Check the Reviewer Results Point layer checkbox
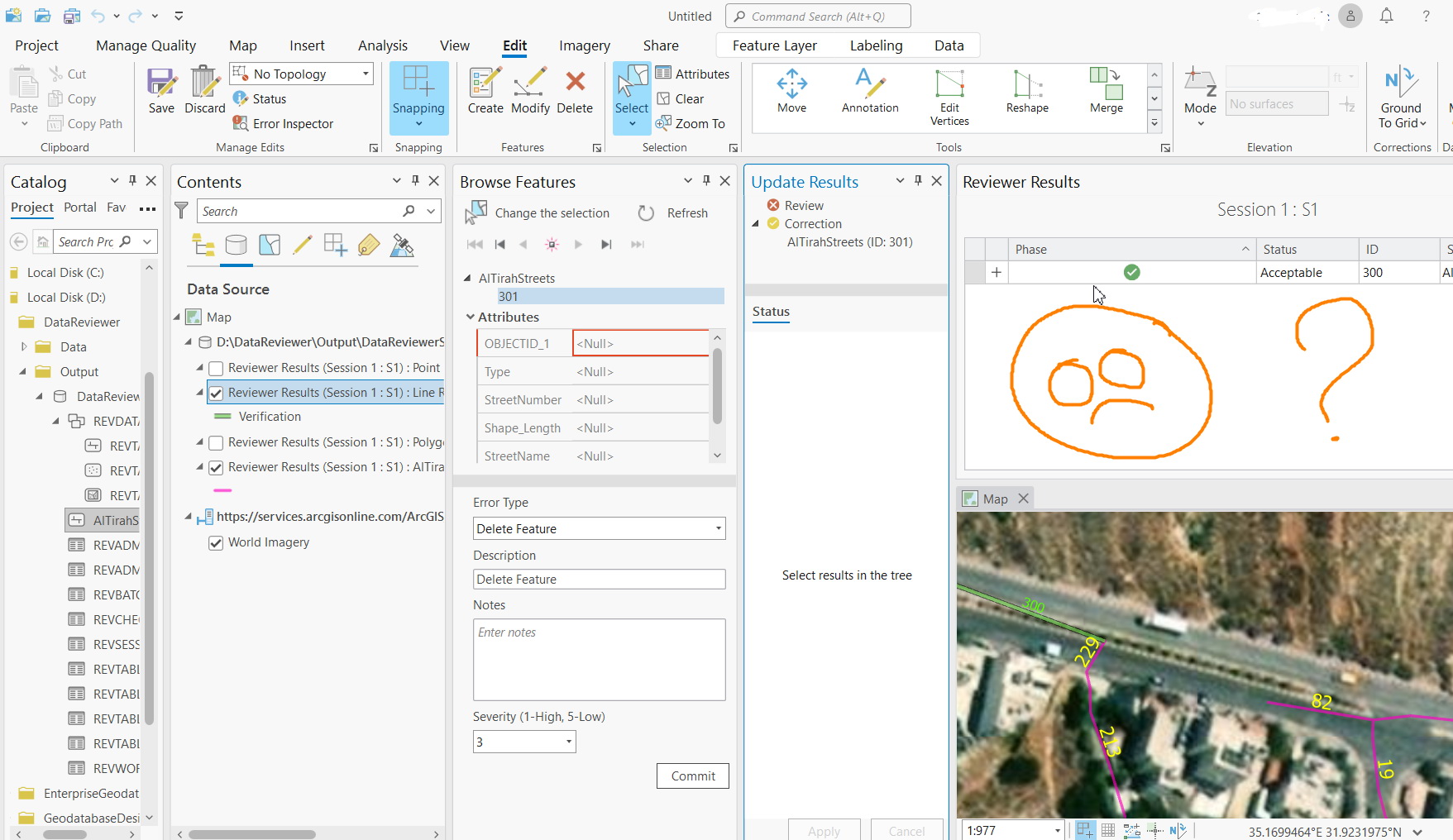Image resolution: width=1453 pixels, height=840 pixels. pos(216,368)
